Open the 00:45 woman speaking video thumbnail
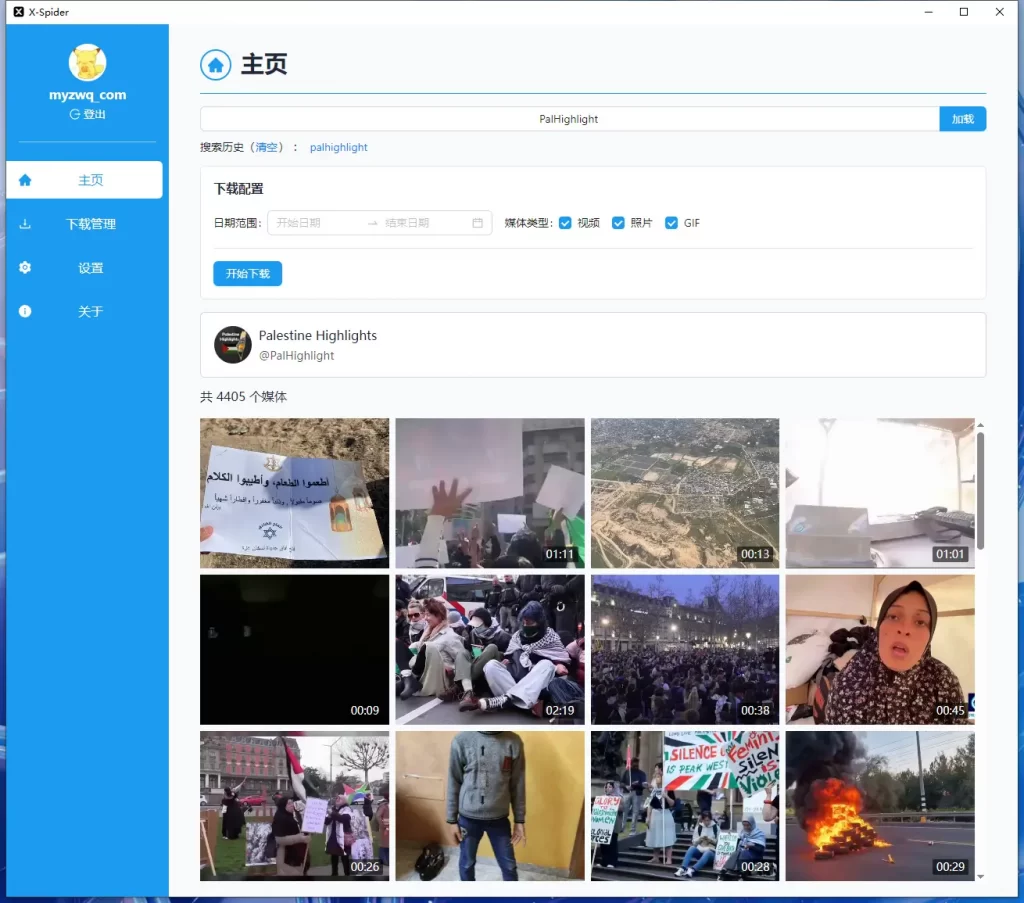Viewport: 1024px width, 903px height. (x=880, y=650)
